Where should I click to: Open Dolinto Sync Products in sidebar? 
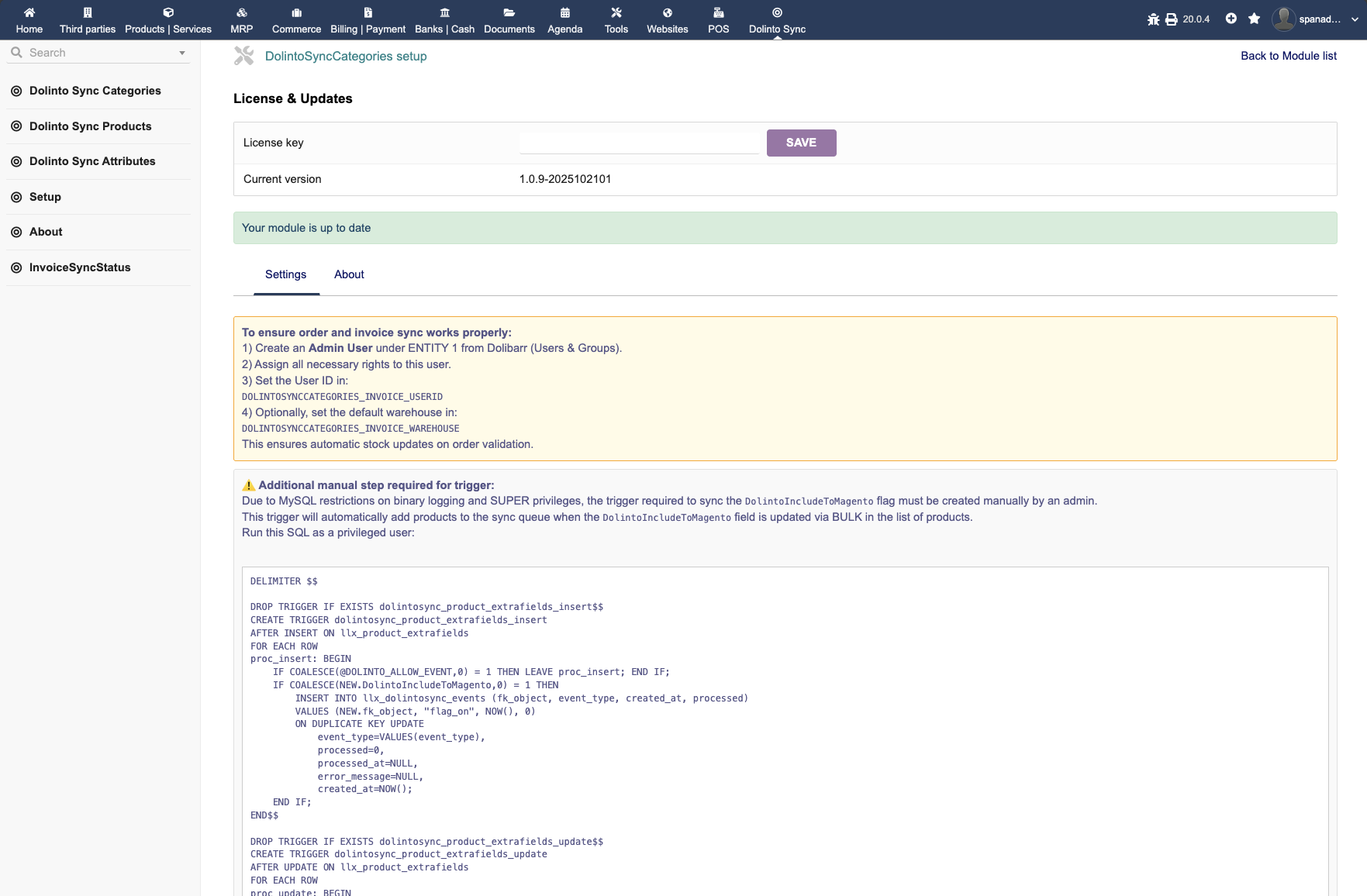[91, 126]
